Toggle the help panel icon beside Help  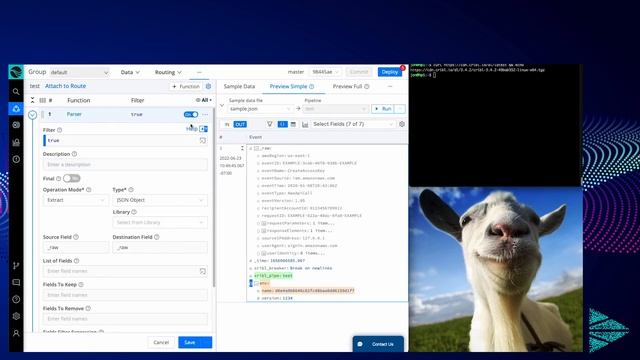pos(203,129)
